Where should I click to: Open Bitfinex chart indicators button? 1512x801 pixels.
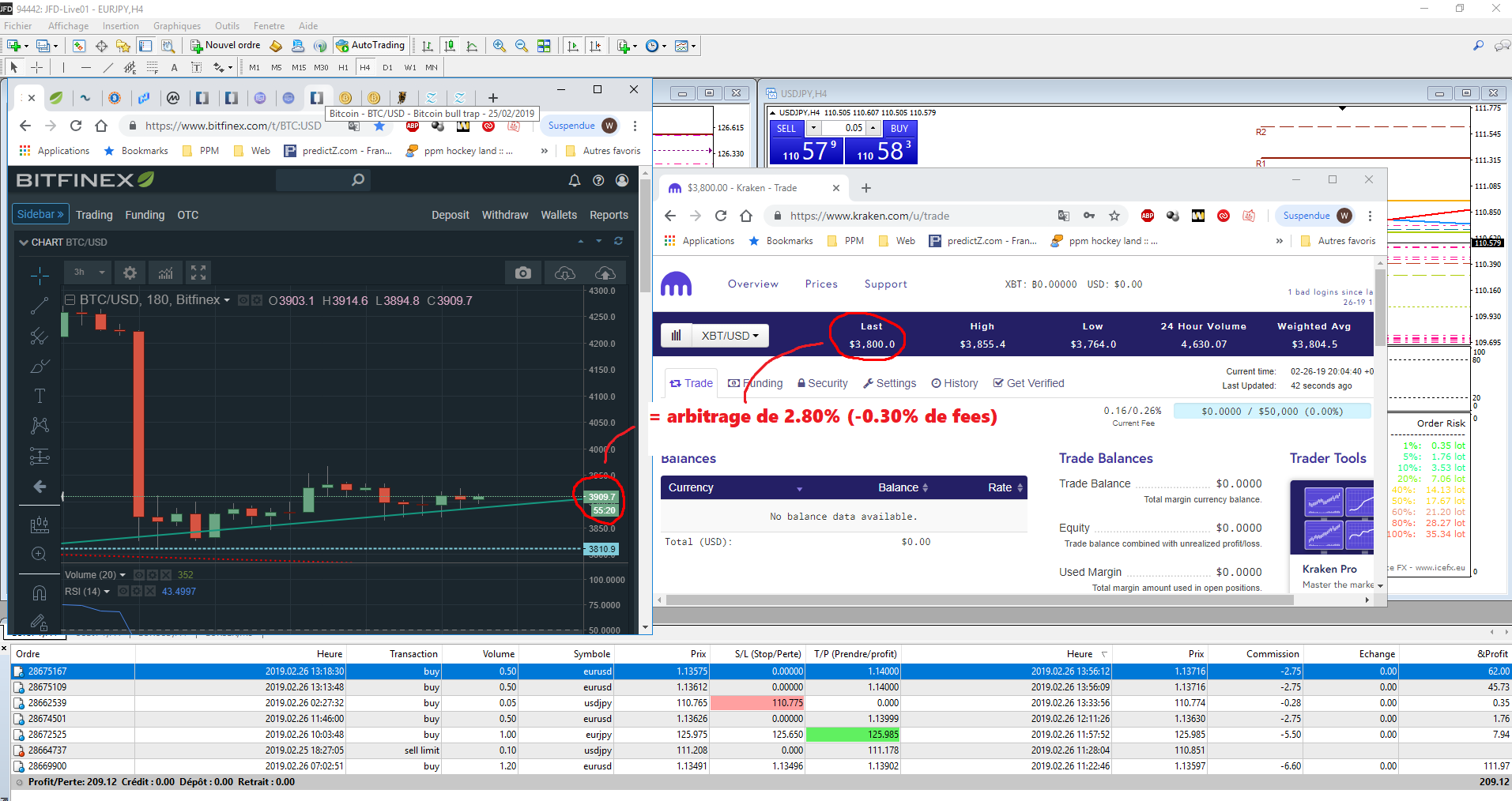tap(165, 273)
